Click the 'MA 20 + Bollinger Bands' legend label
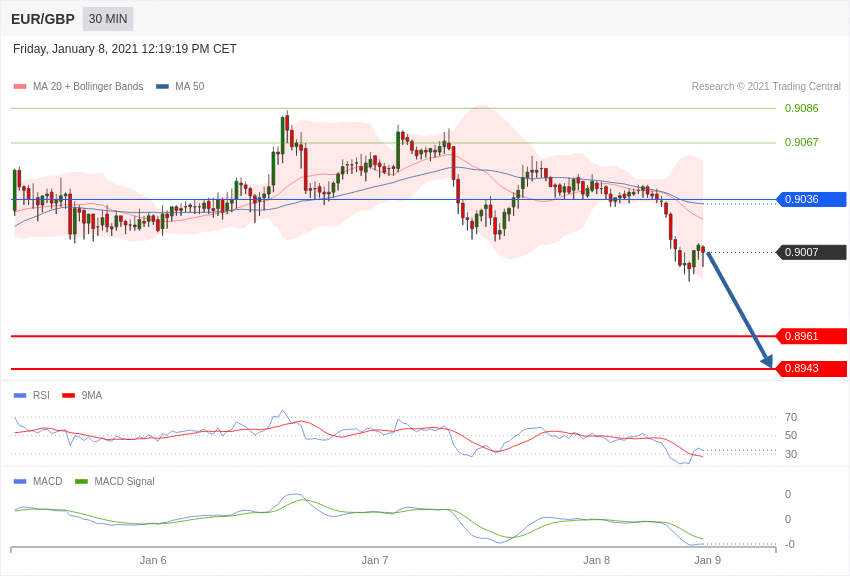The width and height of the screenshot is (850, 576). [x=88, y=86]
